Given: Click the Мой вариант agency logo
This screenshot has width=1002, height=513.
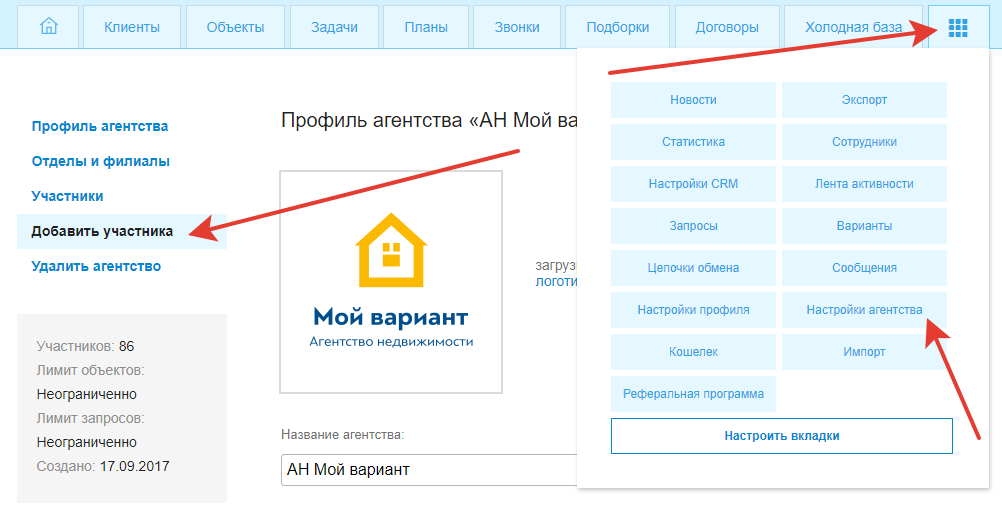Looking at the screenshot, I should (x=391, y=282).
